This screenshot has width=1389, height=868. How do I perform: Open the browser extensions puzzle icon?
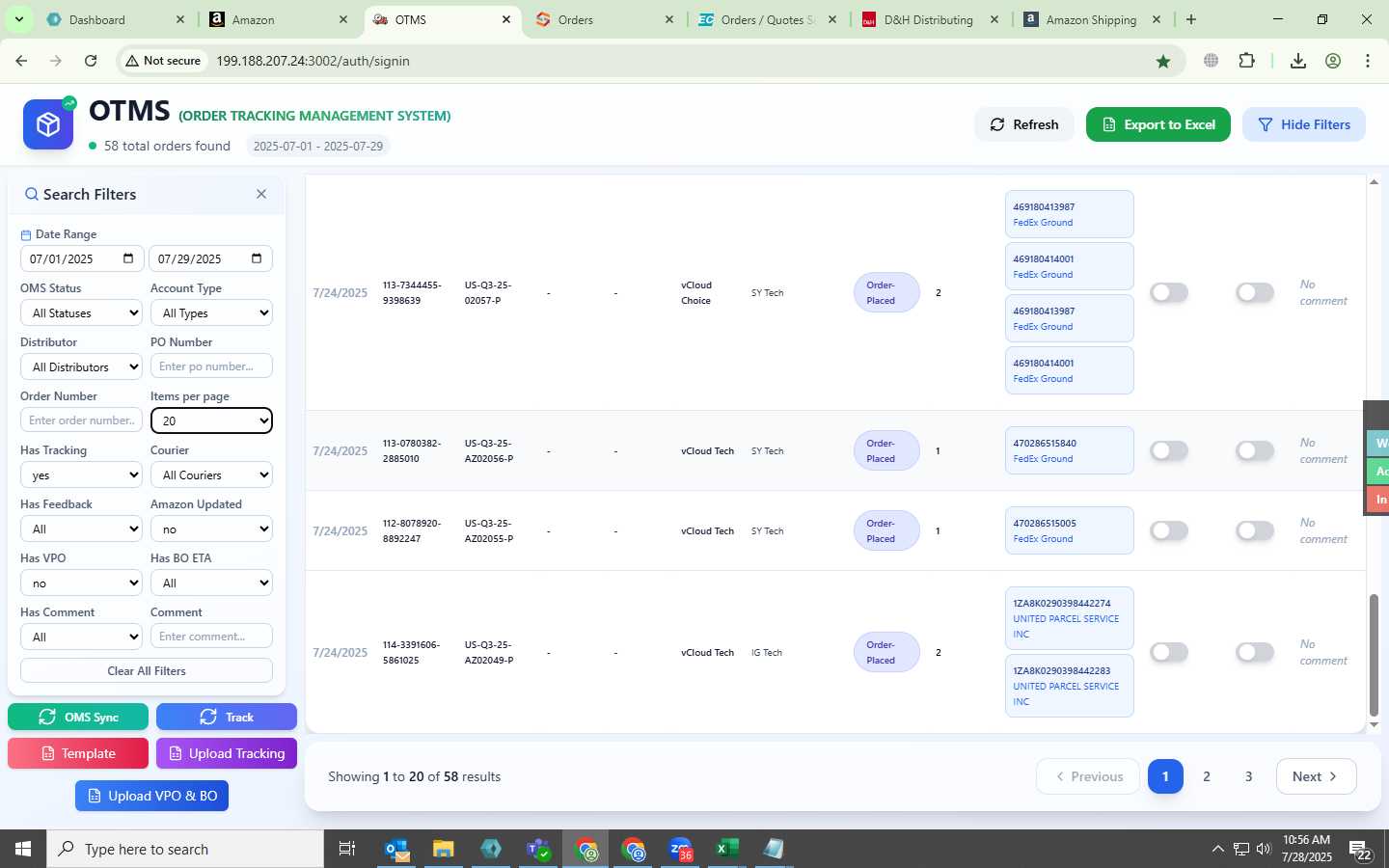point(1247,61)
